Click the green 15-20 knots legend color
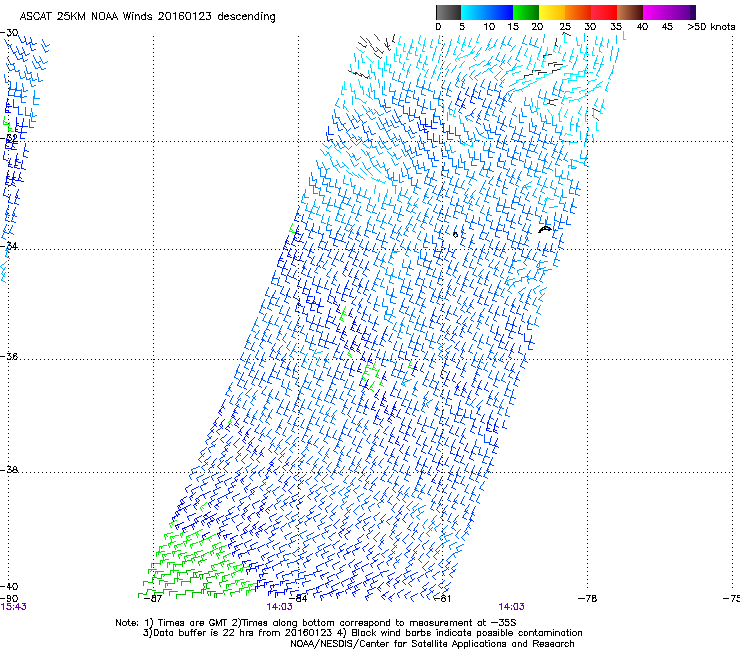 tap(526, 12)
